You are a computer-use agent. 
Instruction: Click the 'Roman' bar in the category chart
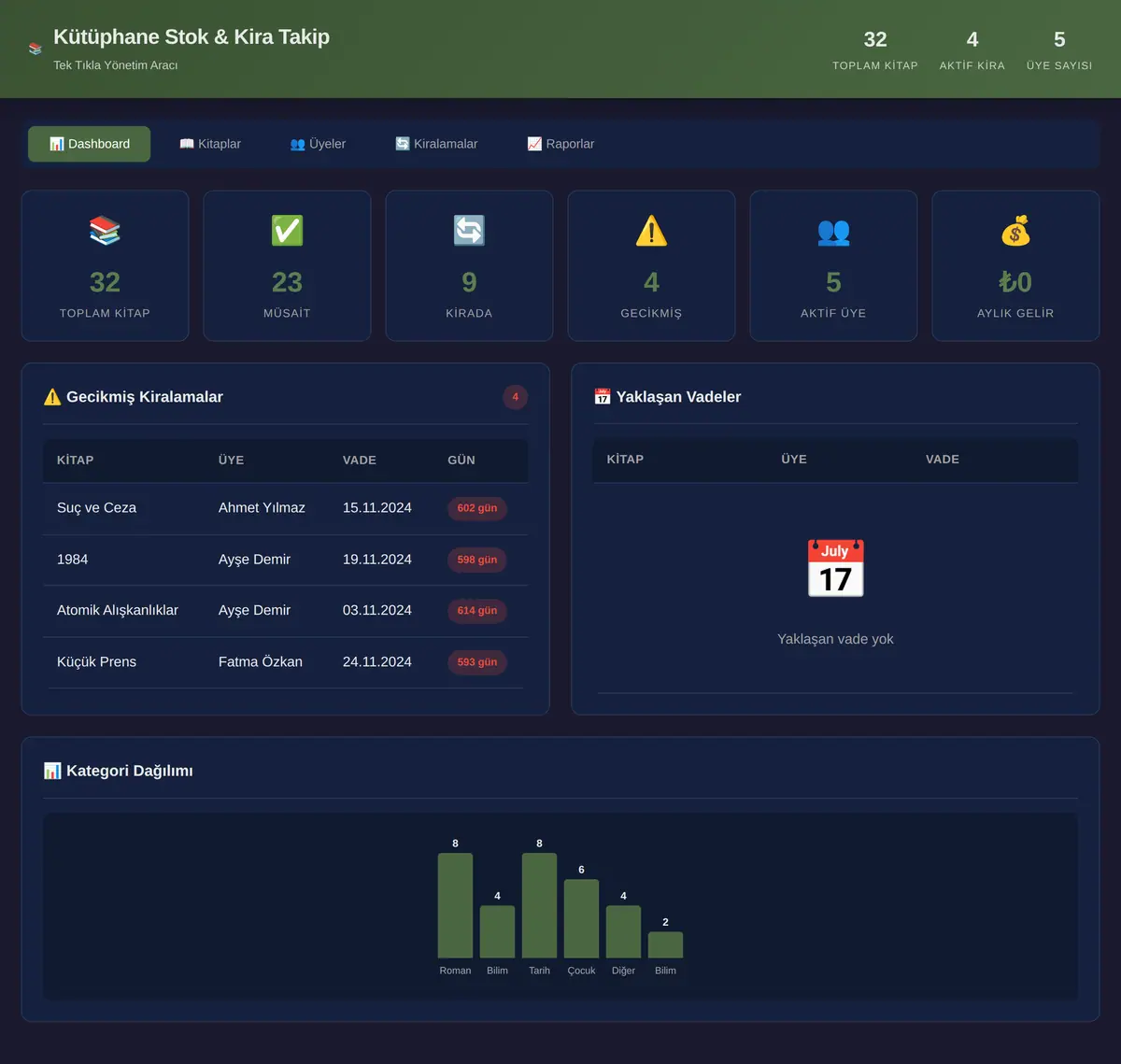tap(455, 905)
